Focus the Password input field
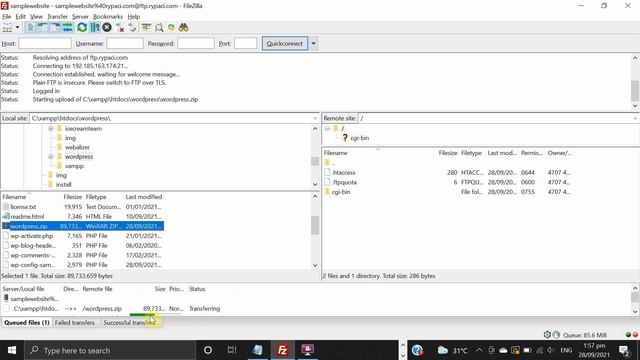640x360 pixels. [196, 43]
